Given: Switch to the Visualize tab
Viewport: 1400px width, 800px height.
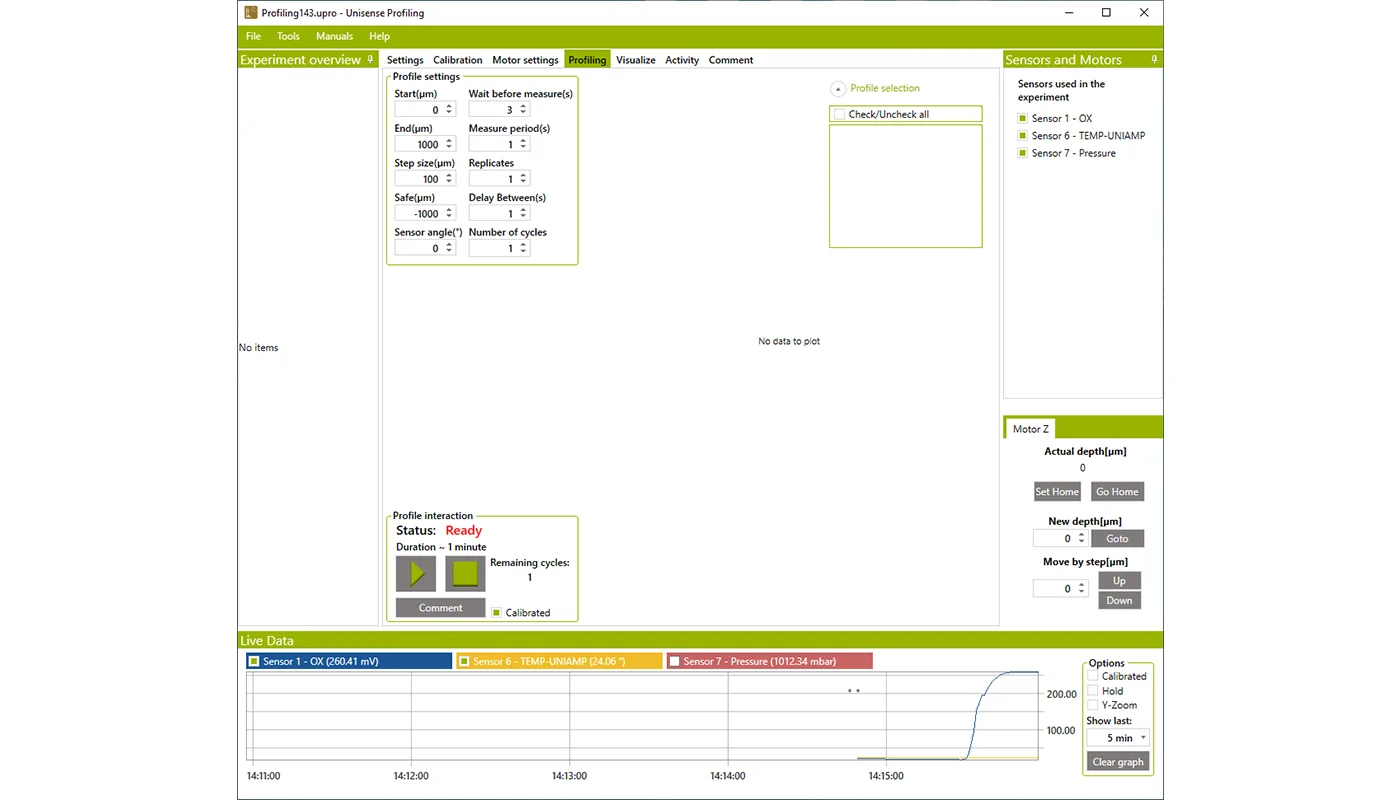Looking at the screenshot, I should [636, 60].
